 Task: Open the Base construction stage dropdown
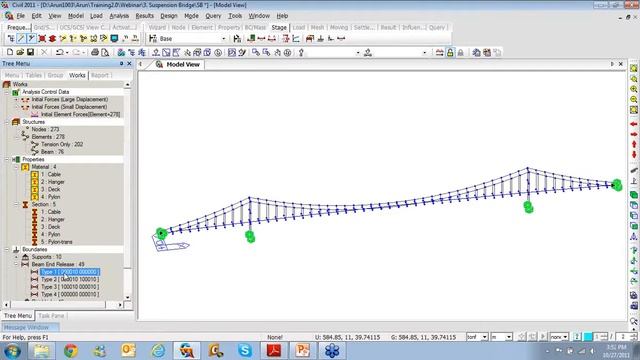(223, 39)
